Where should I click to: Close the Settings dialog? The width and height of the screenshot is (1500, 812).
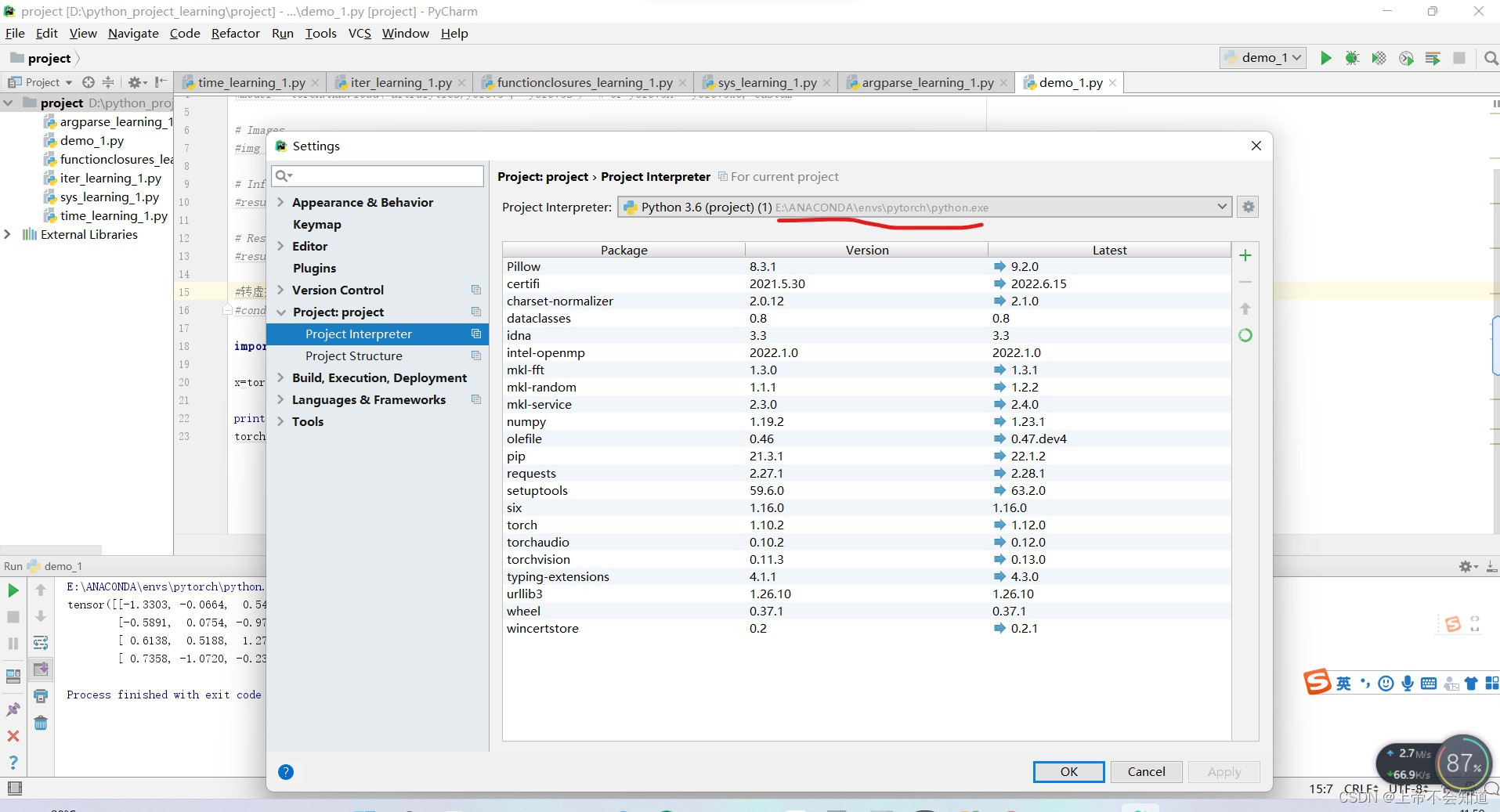[1256, 146]
